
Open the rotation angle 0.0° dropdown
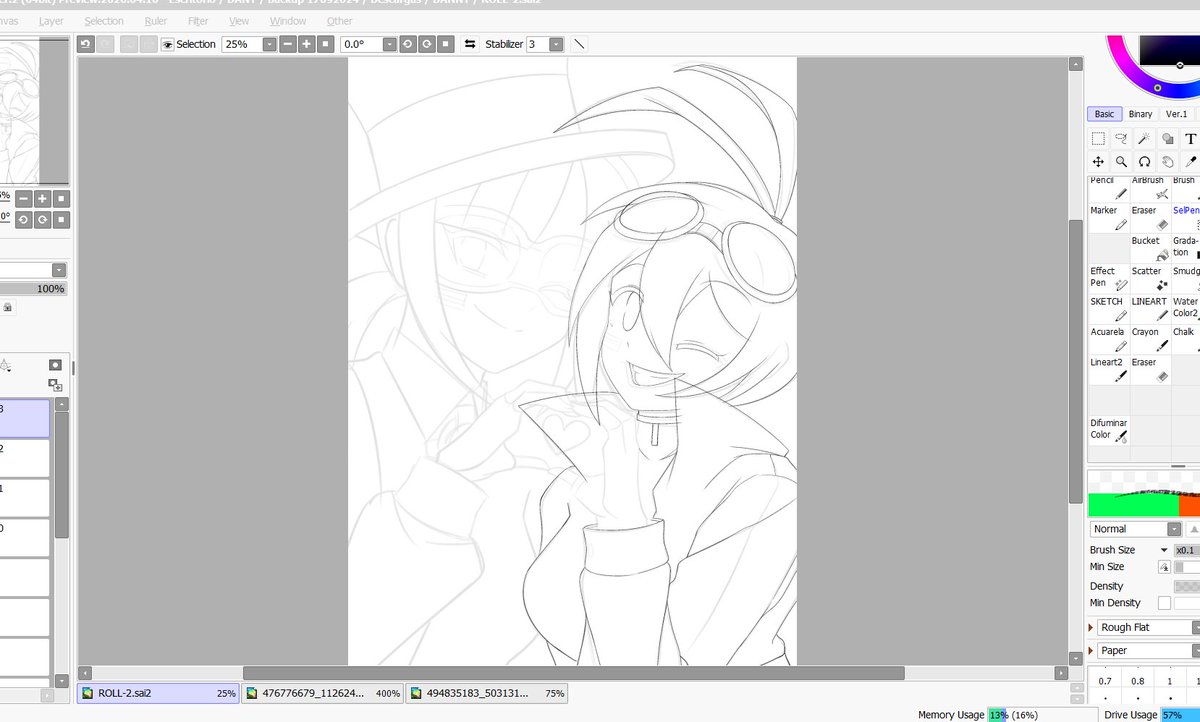[389, 44]
